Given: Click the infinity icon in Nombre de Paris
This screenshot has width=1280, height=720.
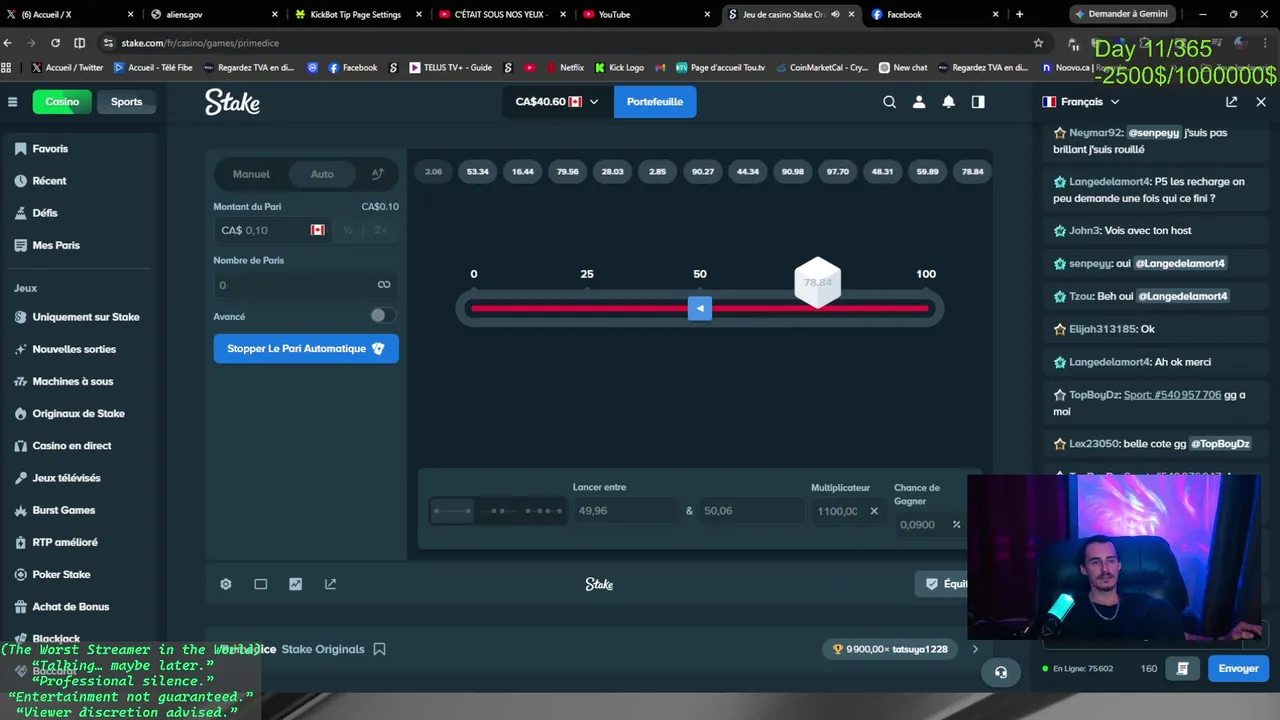Looking at the screenshot, I should pyautogui.click(x=384, y=285).
